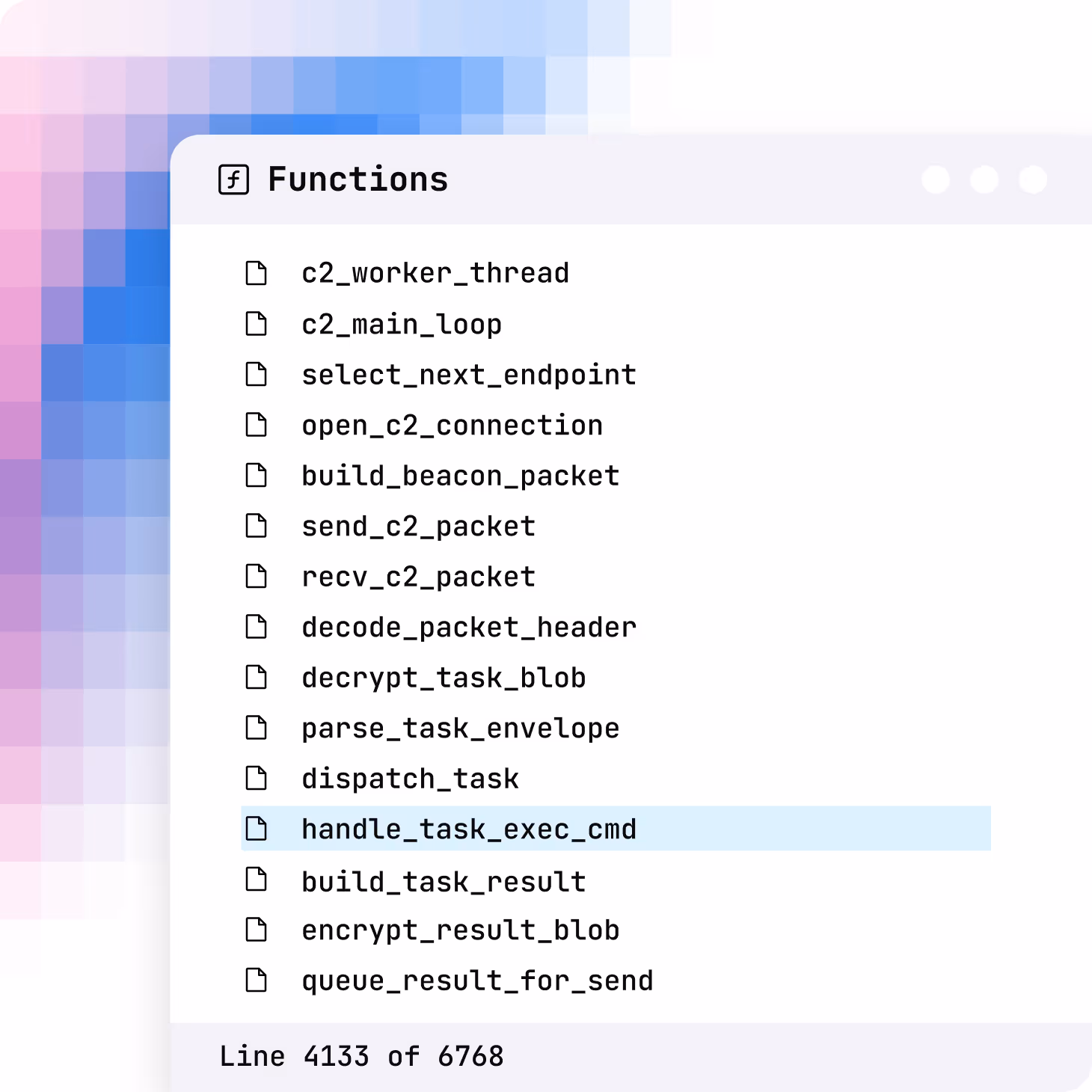Image resolution: width=1092 pixels, height=1092 pixels.
Task: Click the middle circle in the title bar
Action: pos(984,179)
